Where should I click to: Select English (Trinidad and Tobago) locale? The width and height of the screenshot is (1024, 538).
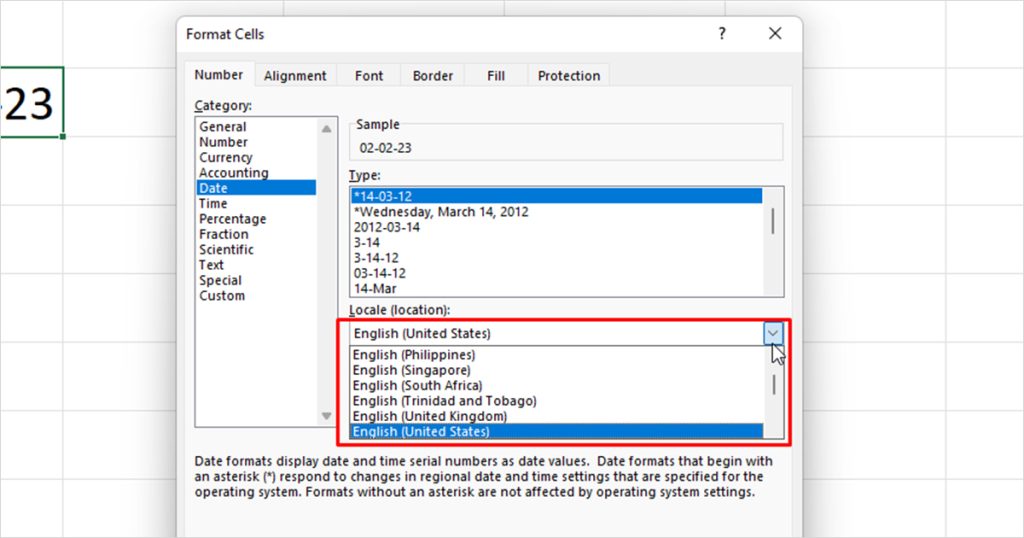556,401
